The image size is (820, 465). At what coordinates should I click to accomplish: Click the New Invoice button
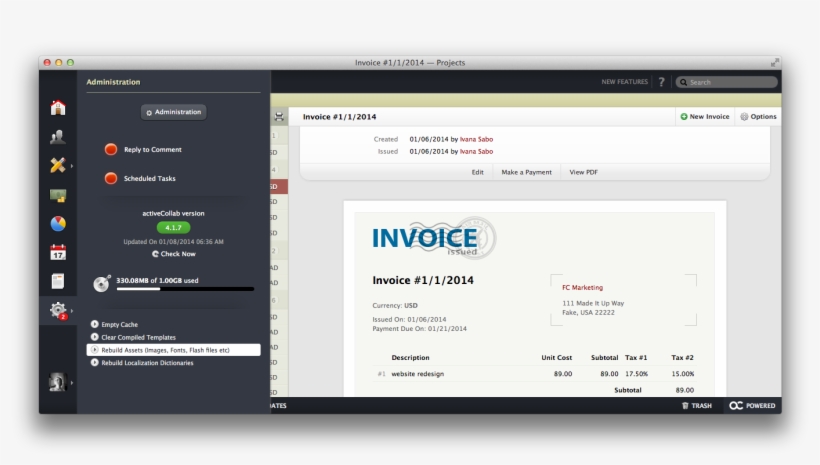(x=705, y=117)
